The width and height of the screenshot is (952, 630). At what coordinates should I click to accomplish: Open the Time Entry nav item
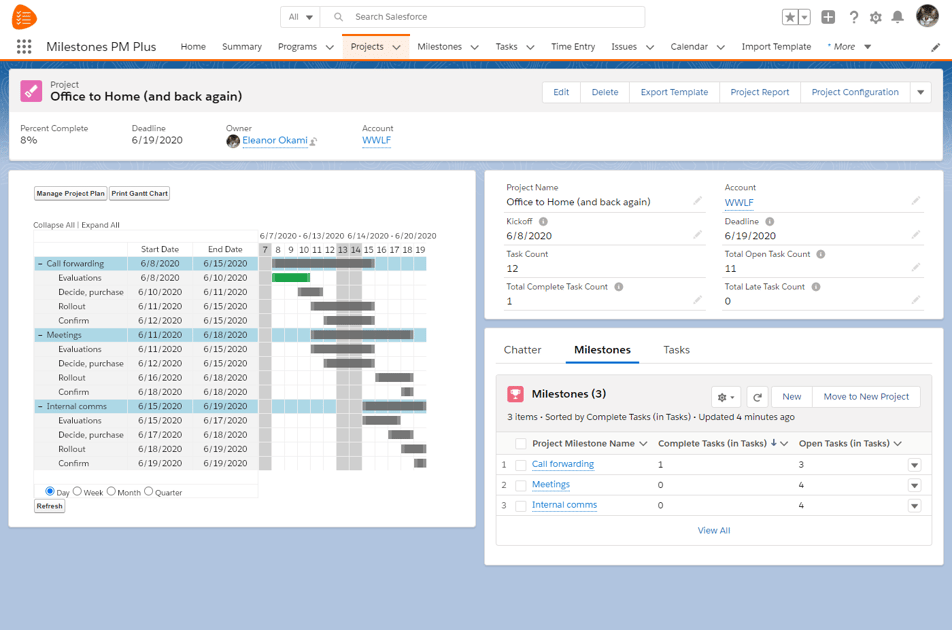point(573,47)
